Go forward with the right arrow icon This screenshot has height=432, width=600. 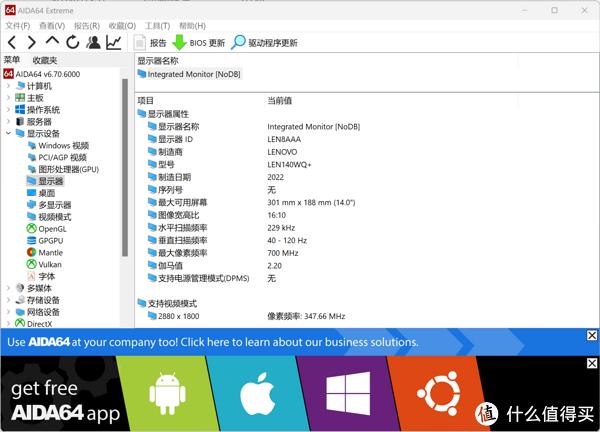(32, 42)
